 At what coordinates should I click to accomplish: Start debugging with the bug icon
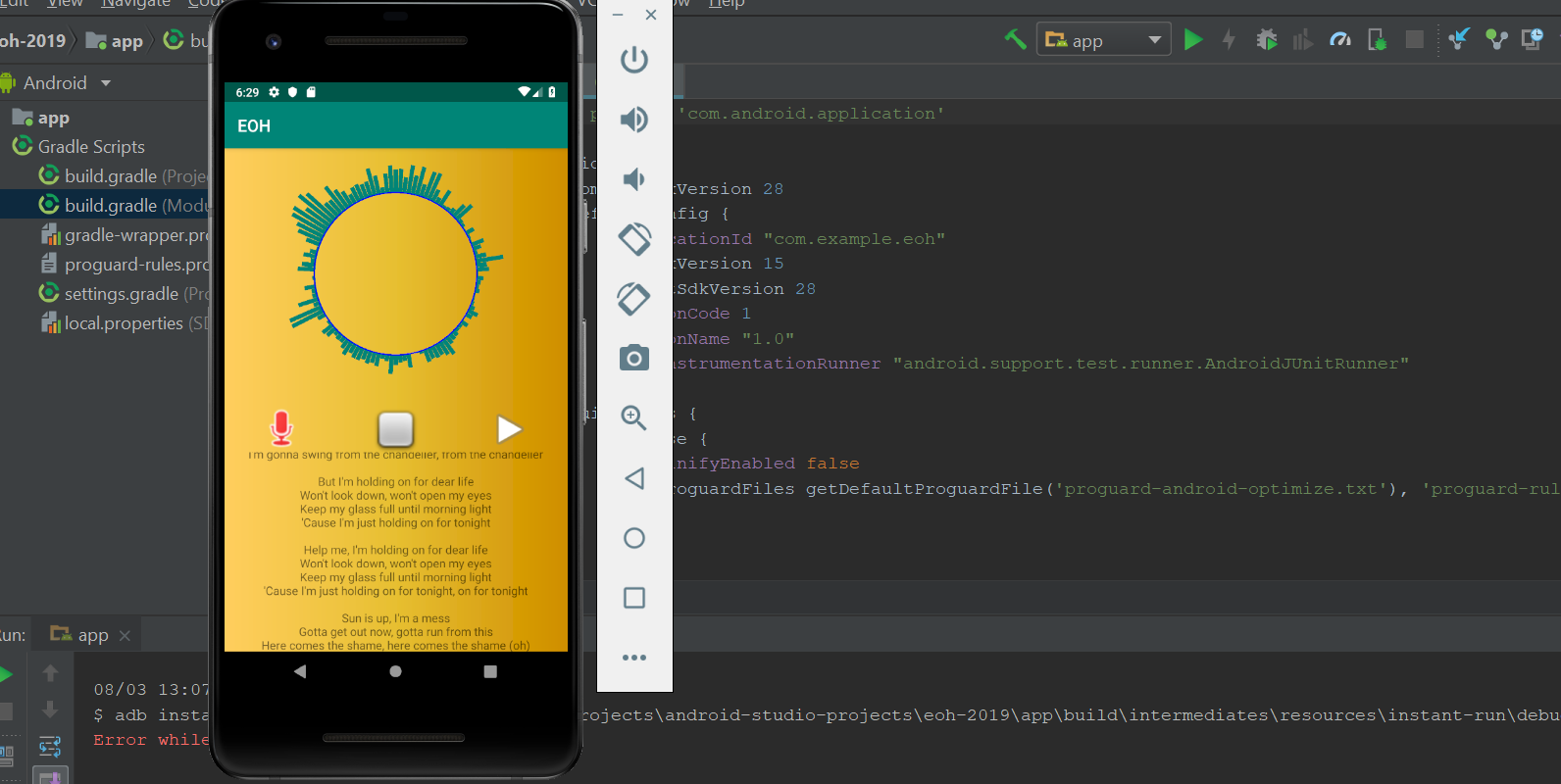pyautogui.click(x=1267, y=40)
